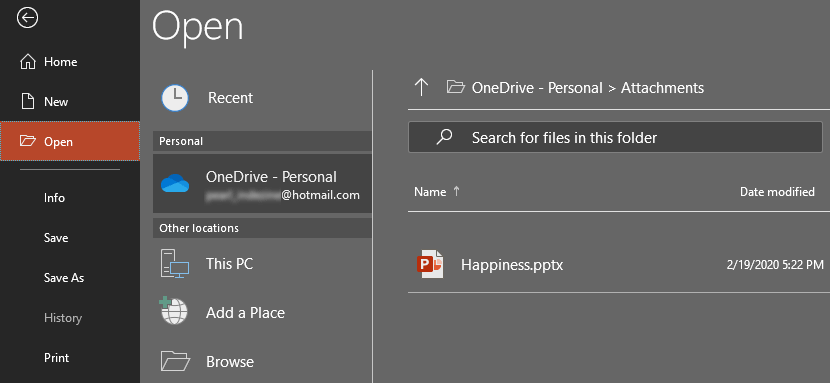
Task: Click the 2/19/2020 5:22 PM date
Action: (775, 264)
